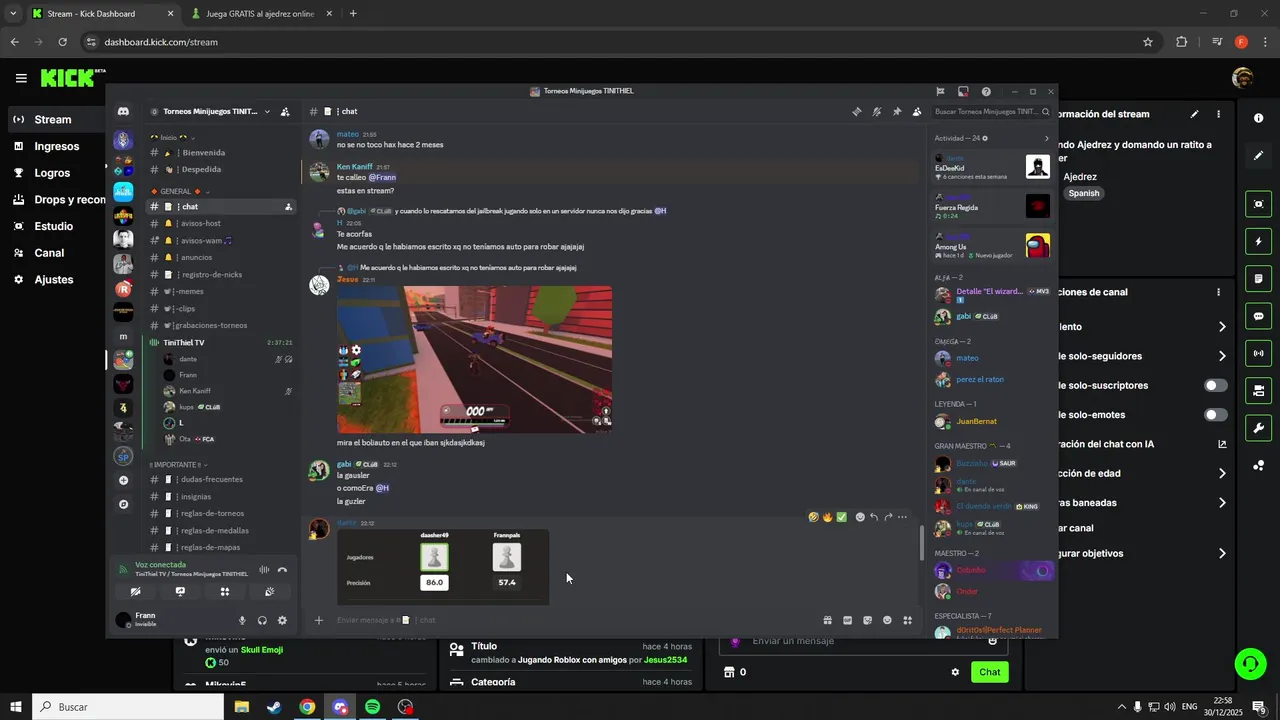Click the Discord message attach plus button

click(x=319, y=620)
